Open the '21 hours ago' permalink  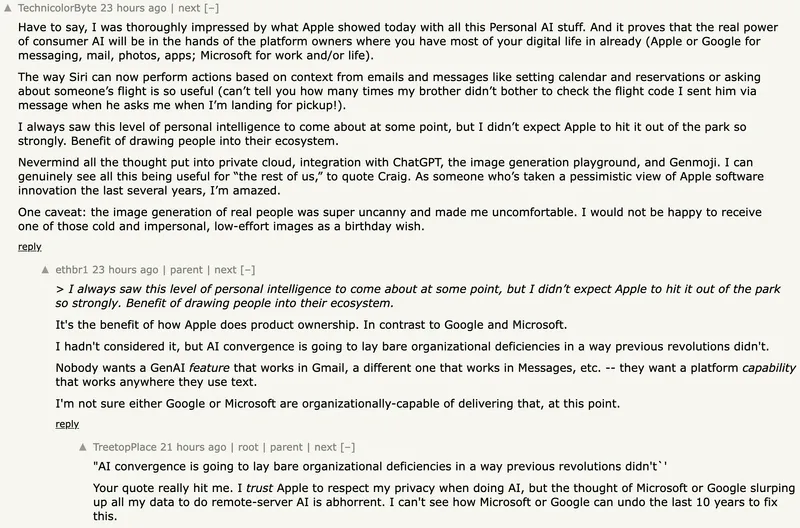coord(193,447)
